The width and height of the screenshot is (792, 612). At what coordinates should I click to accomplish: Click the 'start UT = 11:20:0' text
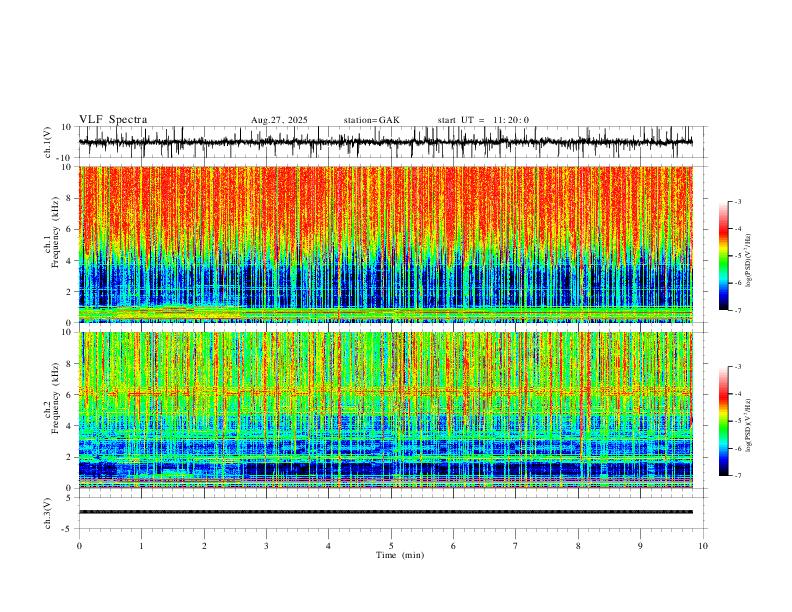click(x=483, y=120)
